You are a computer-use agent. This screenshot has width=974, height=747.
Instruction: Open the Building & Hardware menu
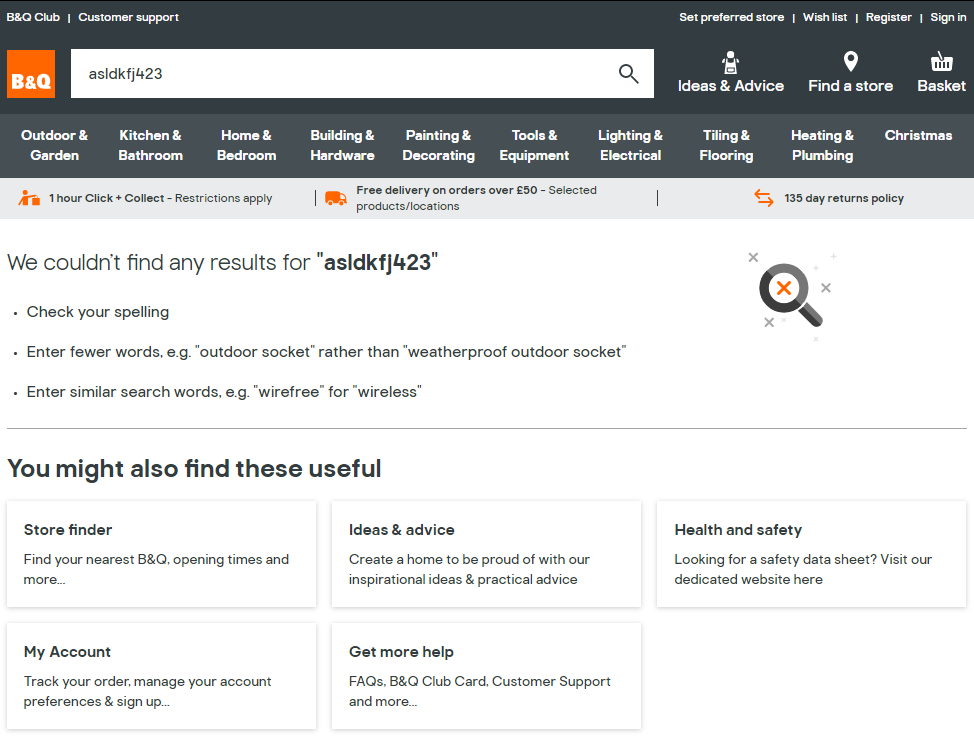[x=342, y=145]
